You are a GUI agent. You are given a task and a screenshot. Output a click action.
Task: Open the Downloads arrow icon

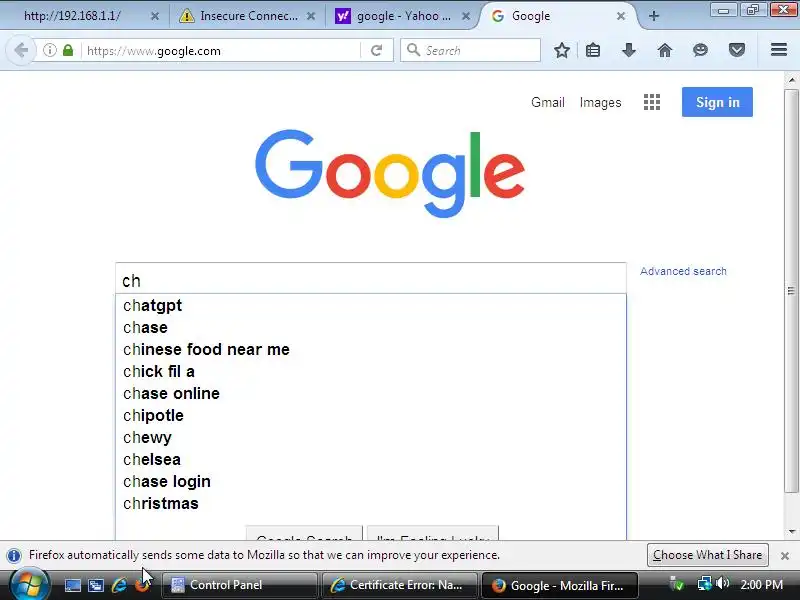click(629, 50)
